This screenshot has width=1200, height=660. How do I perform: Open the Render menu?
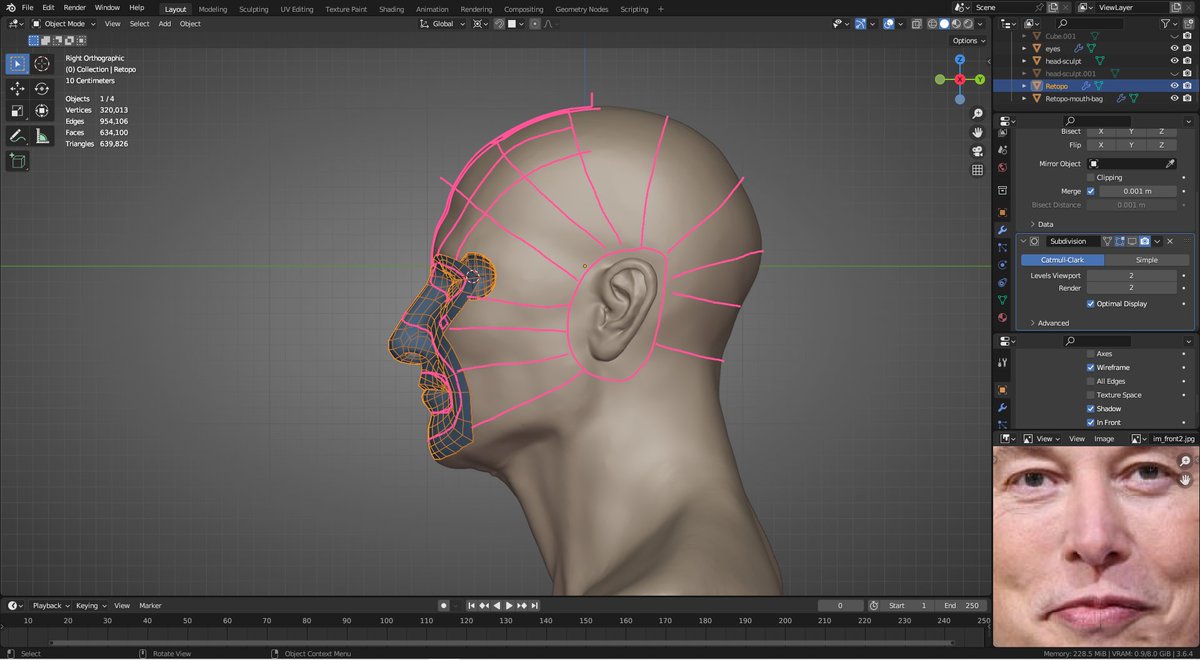pyautogui.click(x=75, y=8)
